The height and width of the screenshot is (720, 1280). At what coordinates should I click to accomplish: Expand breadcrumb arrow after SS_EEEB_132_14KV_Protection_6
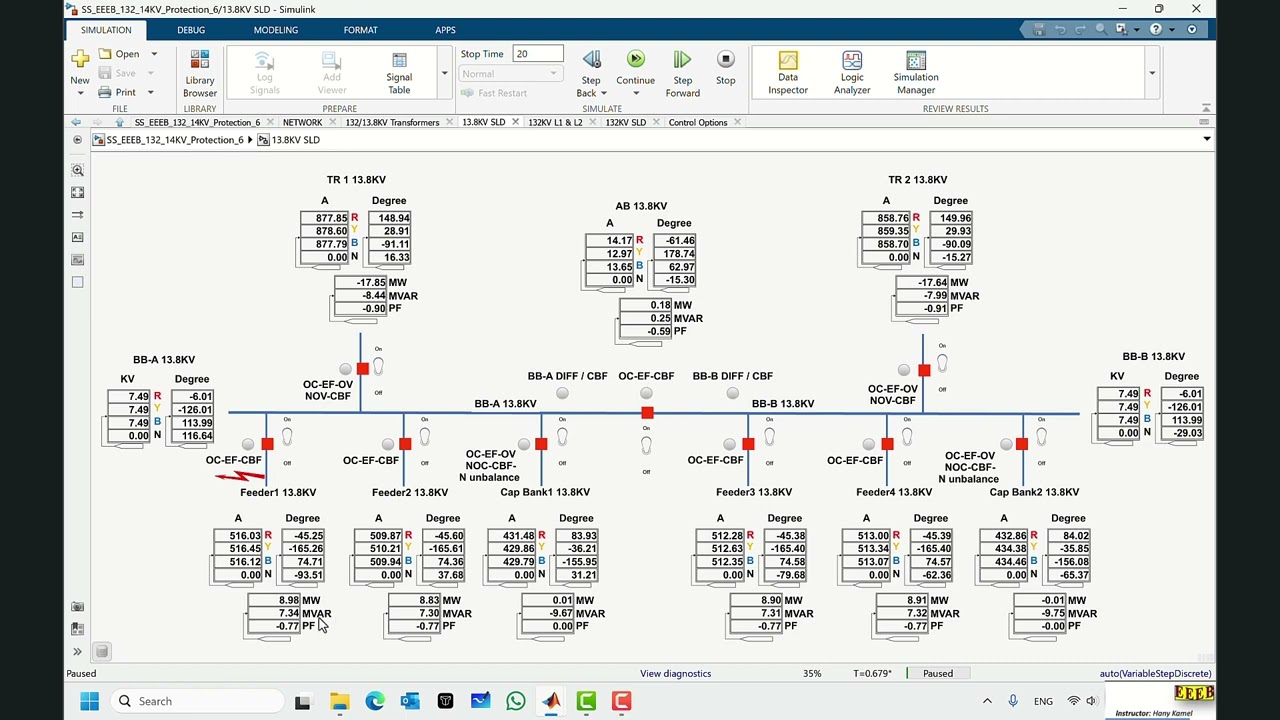[250, 140]
